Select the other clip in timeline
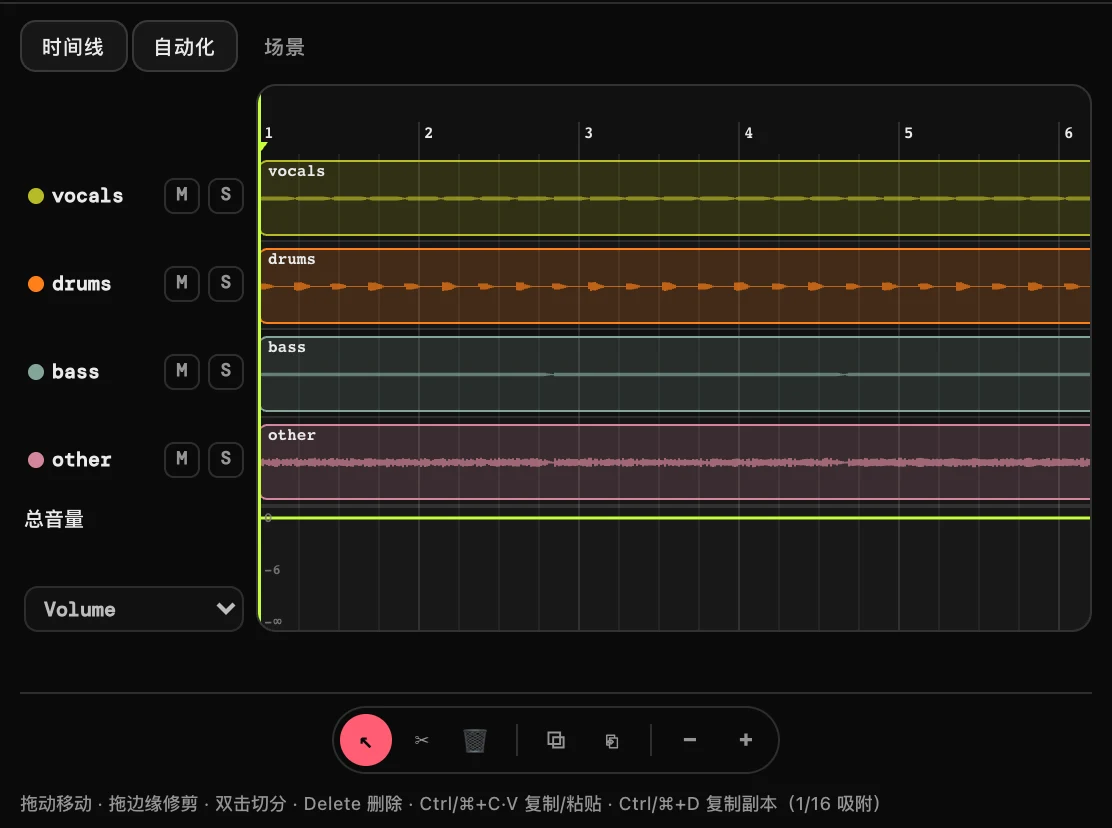This screenshot has width=1112, height=828. tap(675, 461)
